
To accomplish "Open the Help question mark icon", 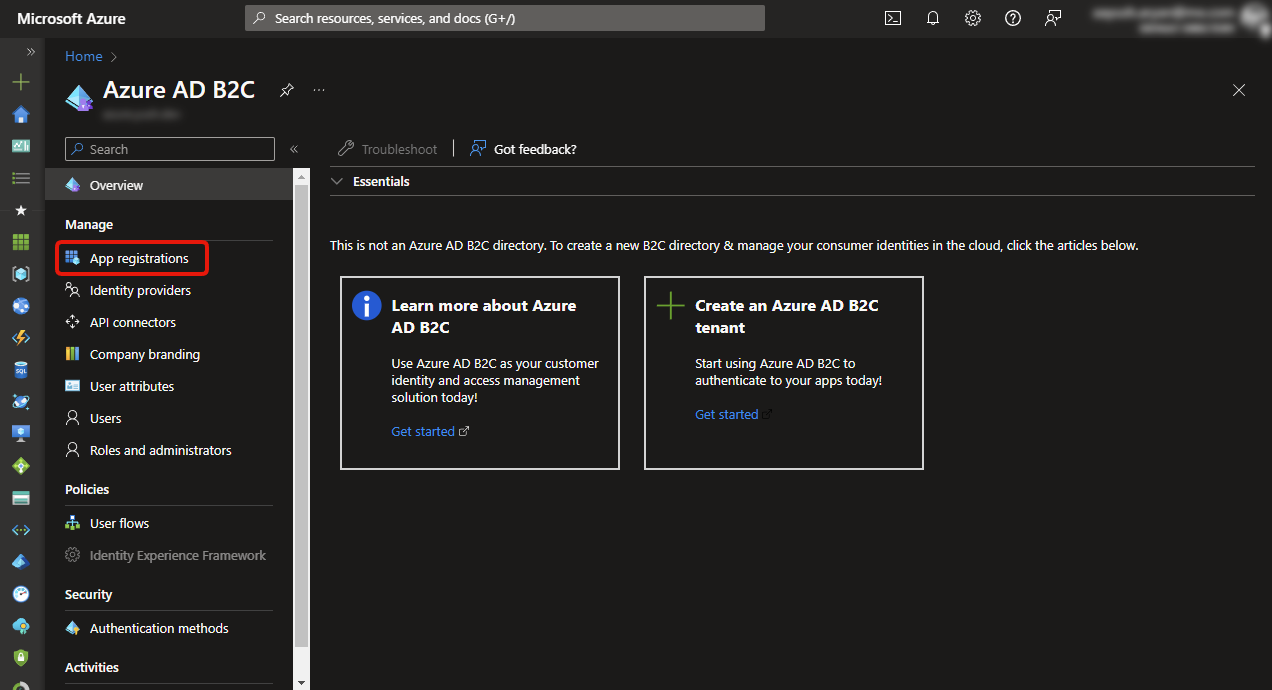I will point(1012,17).
